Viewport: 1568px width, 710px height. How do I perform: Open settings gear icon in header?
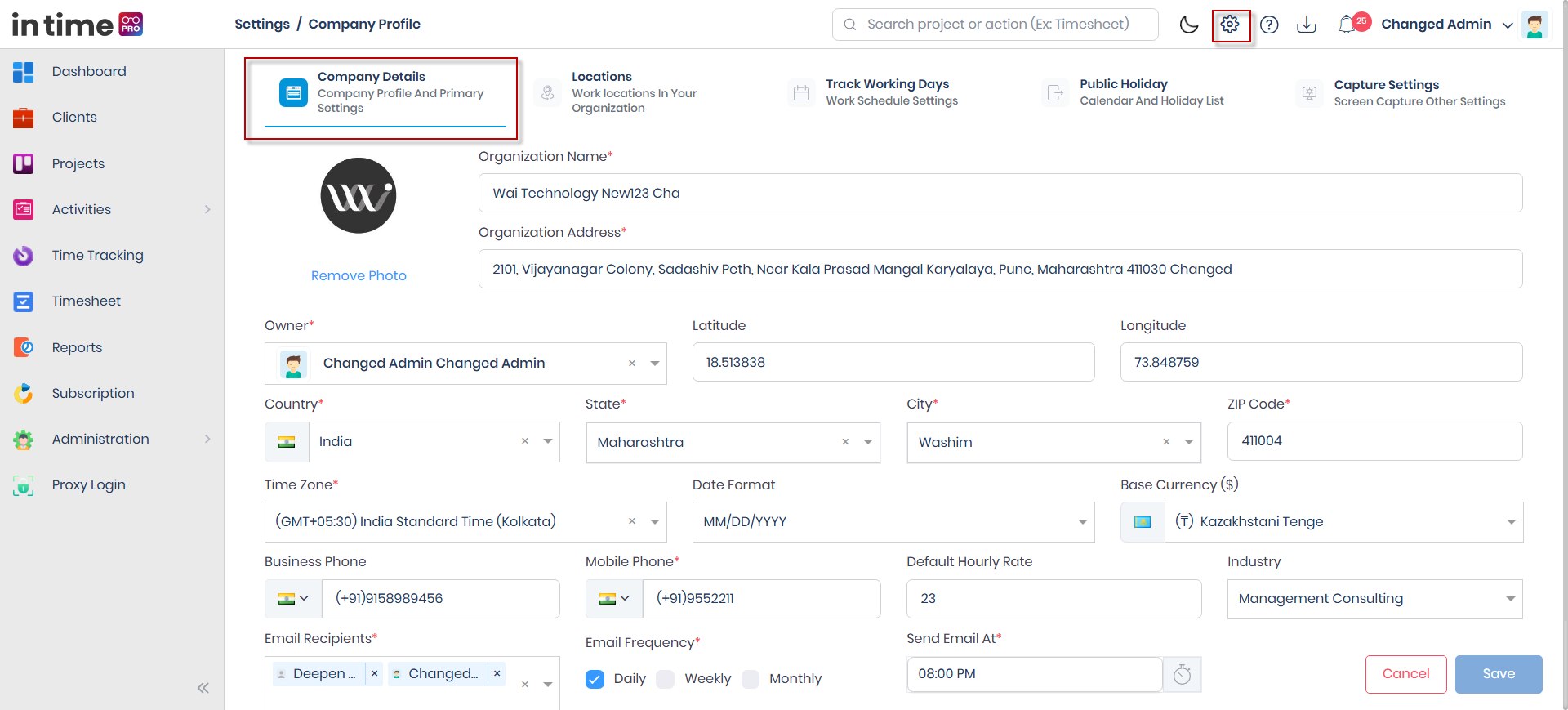[x=1230, y=25]
